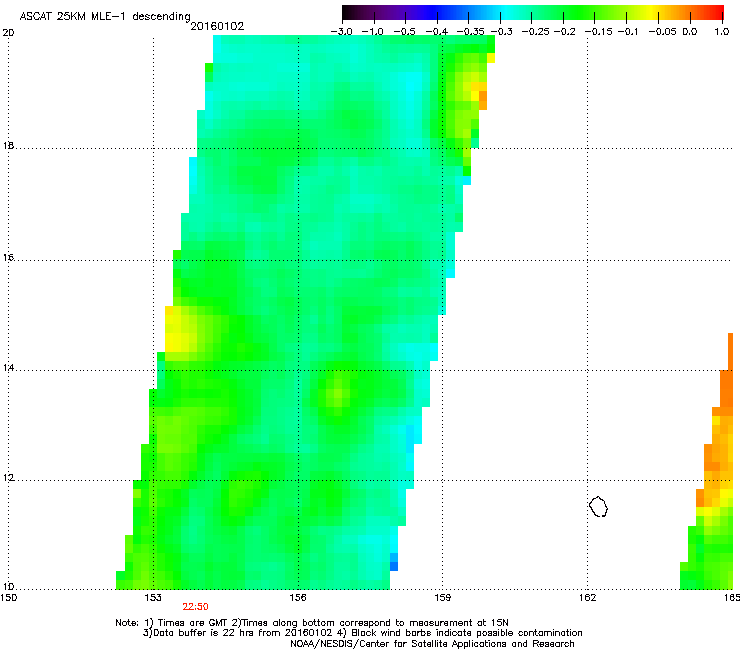Click the latitude axis label '16'
This screenshot has height=650, width=740.
point(8,258)
